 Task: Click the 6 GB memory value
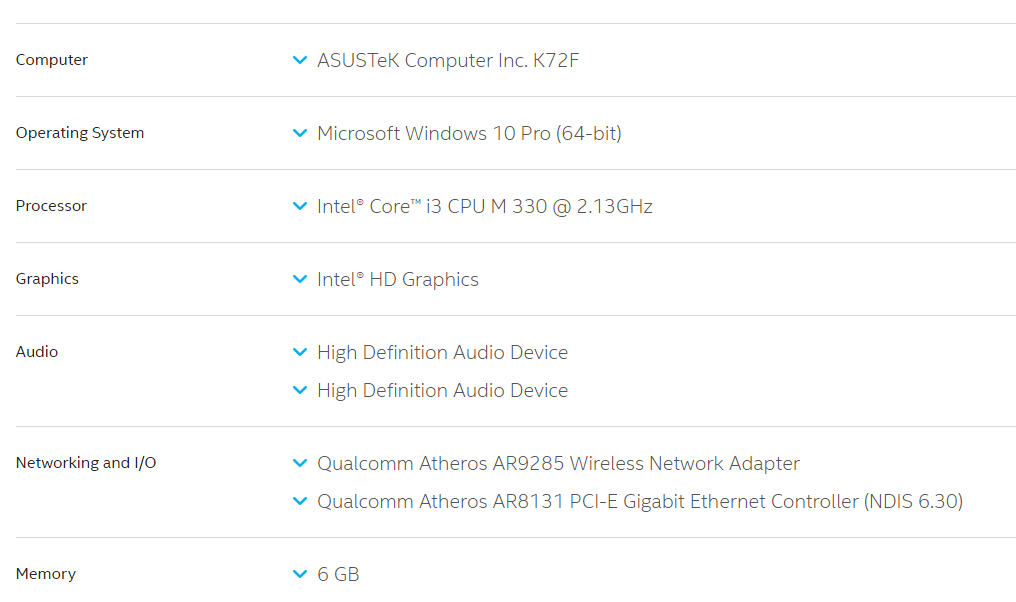338,574
